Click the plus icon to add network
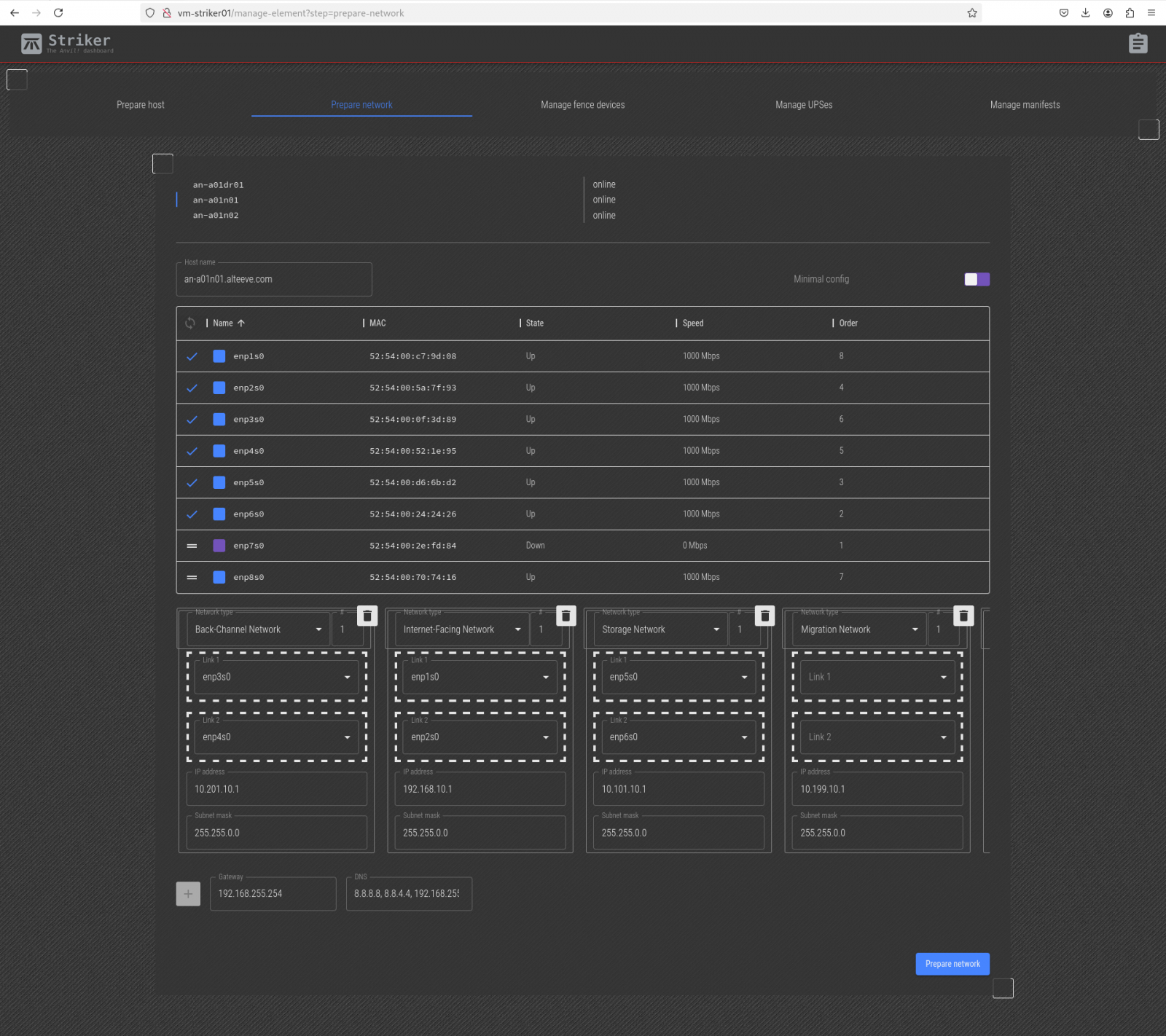 (188, 894)
